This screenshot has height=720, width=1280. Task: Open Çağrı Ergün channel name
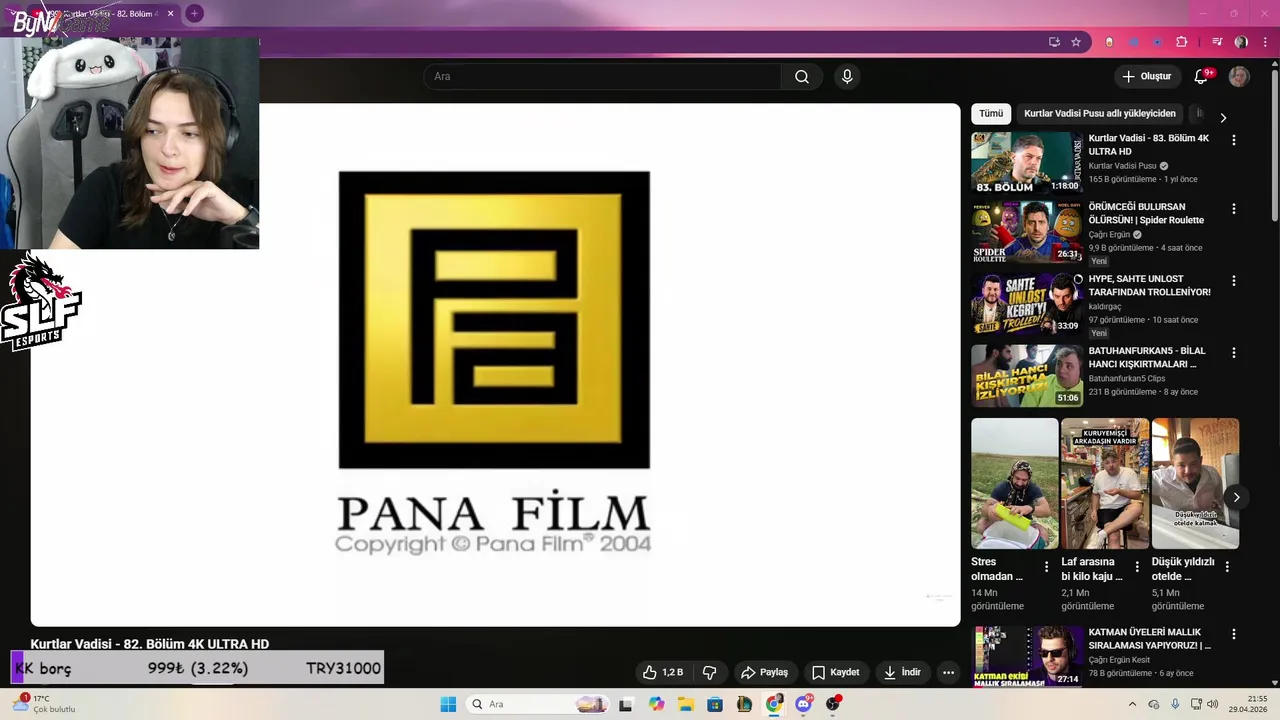[x=1109, y=235]
